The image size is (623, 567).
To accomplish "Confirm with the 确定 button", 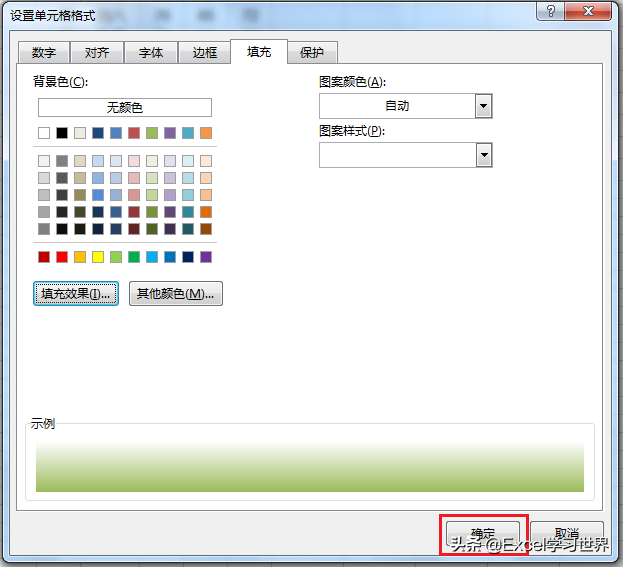I will pos(483,534).
